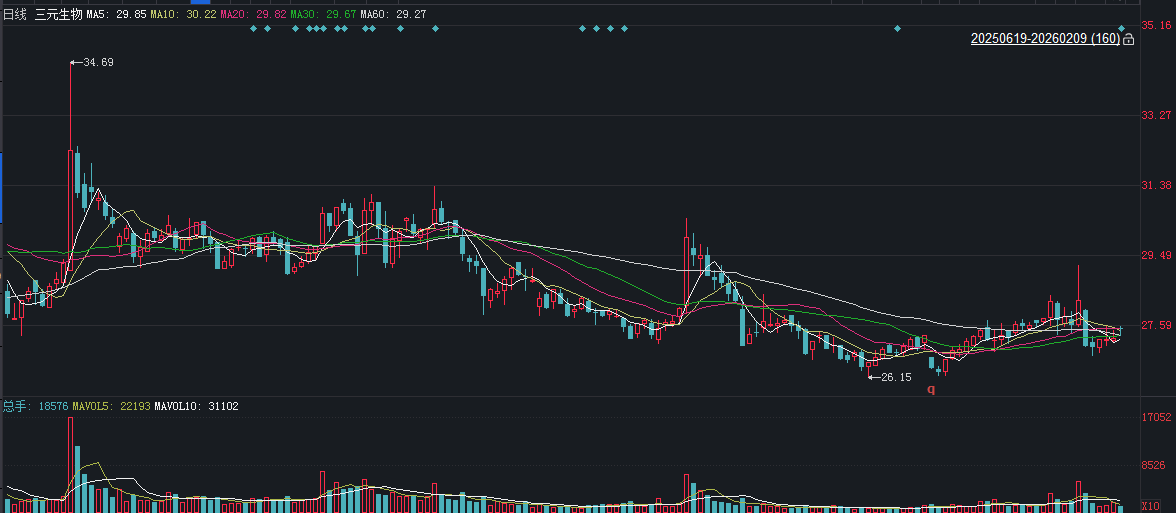
Task: Click the 三元生物 stock name
Action: coord(59,15)
